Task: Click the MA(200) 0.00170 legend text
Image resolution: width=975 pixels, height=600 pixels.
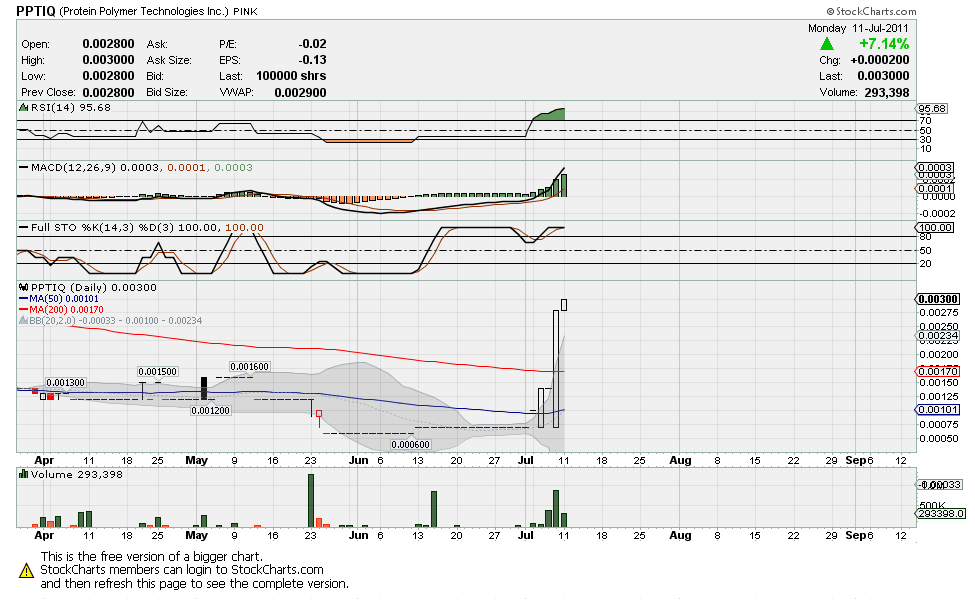Action: click(x=67, y=310)
